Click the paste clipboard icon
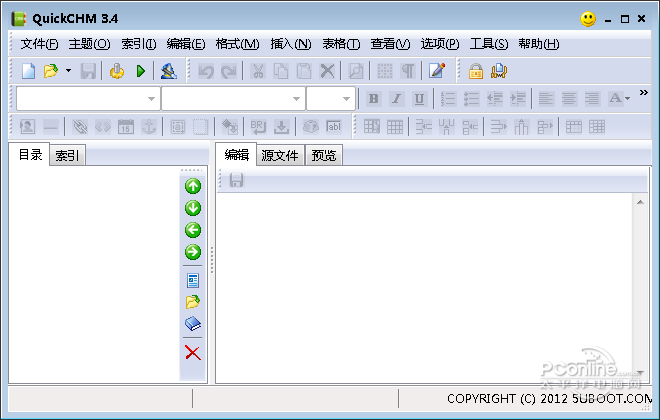660x420 pixels. coord(303,71)
